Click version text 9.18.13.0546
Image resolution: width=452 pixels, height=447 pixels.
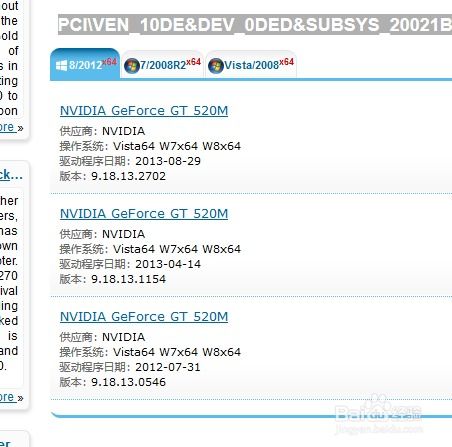click(x=128, y=382)
